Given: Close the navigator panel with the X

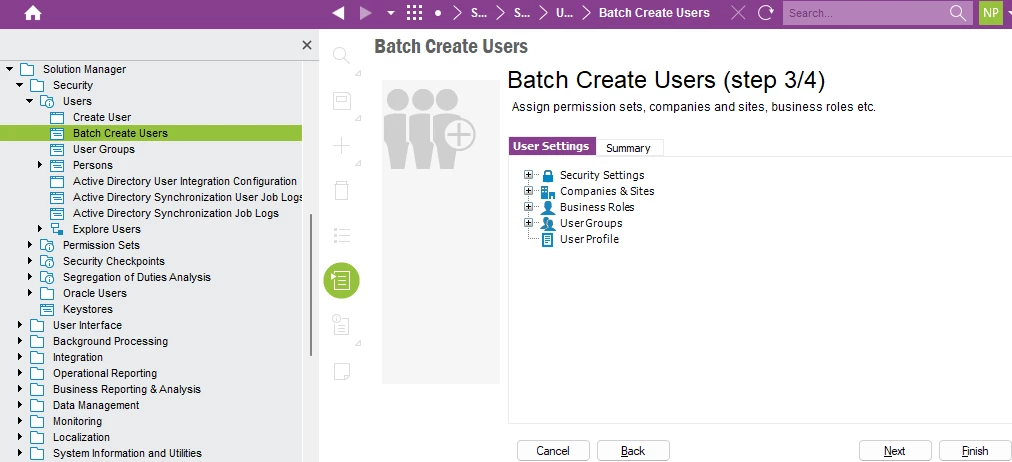Looking at the screenshot, I should point(307,45).
